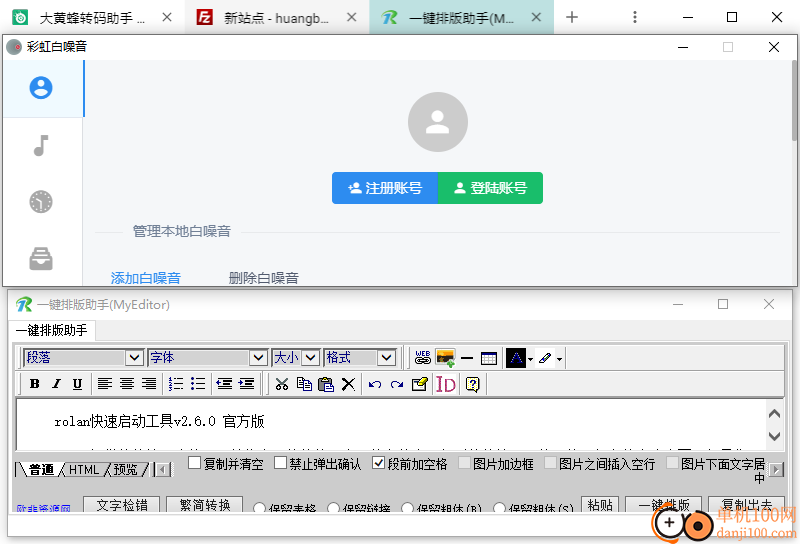This screenshot has width=800, height=544.
Task: Open the help question mark icon
Action: 473,384
